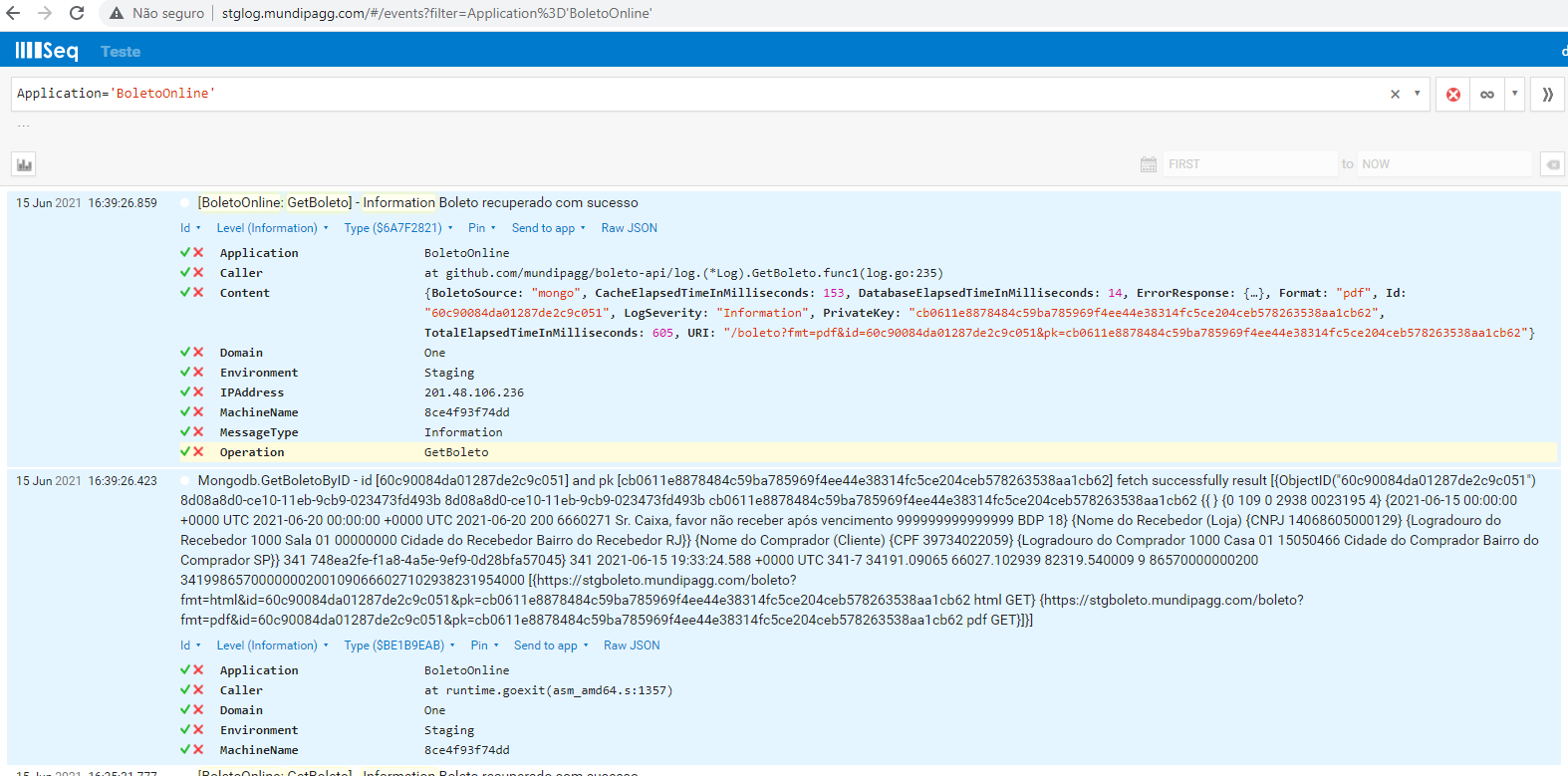
Task: Click red X beside MessageType
Action: pos(198,431)
